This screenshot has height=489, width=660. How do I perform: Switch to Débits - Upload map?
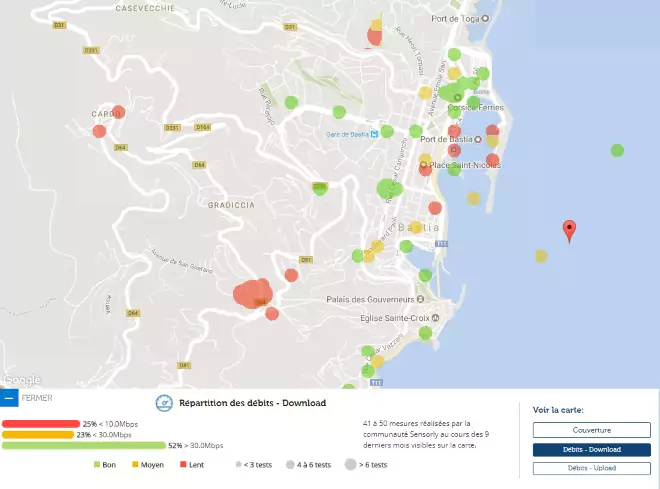point(591,467)
